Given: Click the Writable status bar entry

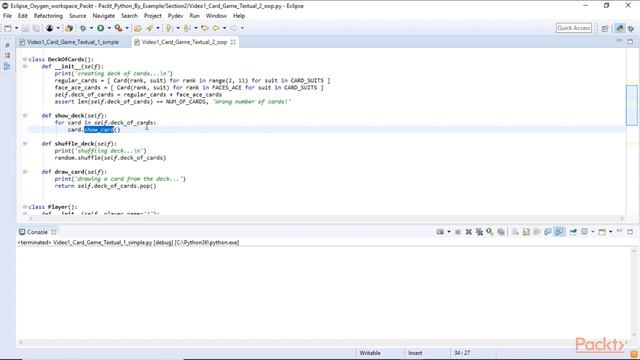Looking at the screenshot, I should (x=370, y=353).
